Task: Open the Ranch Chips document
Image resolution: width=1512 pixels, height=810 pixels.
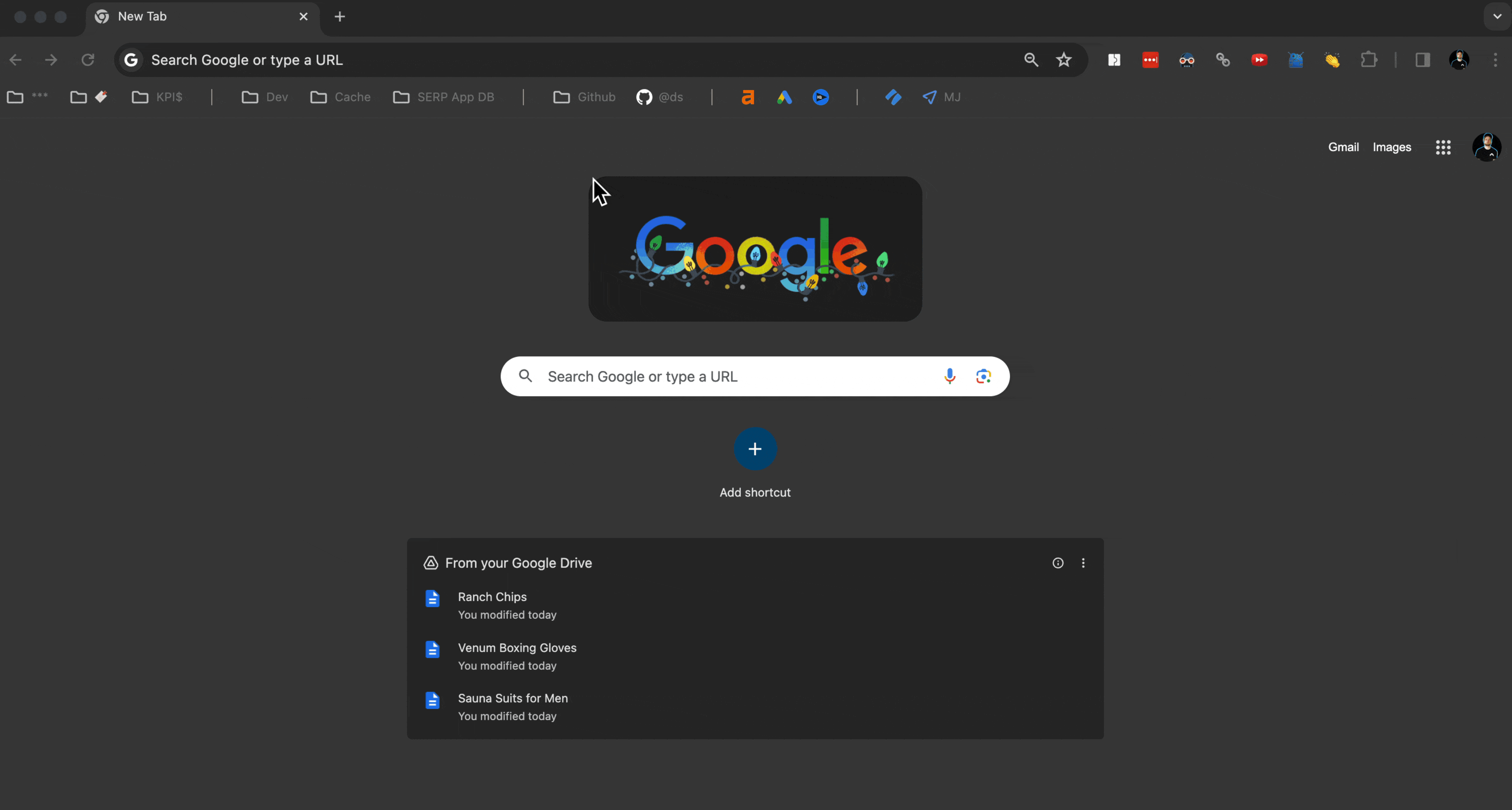Action: tap(492, 597)
